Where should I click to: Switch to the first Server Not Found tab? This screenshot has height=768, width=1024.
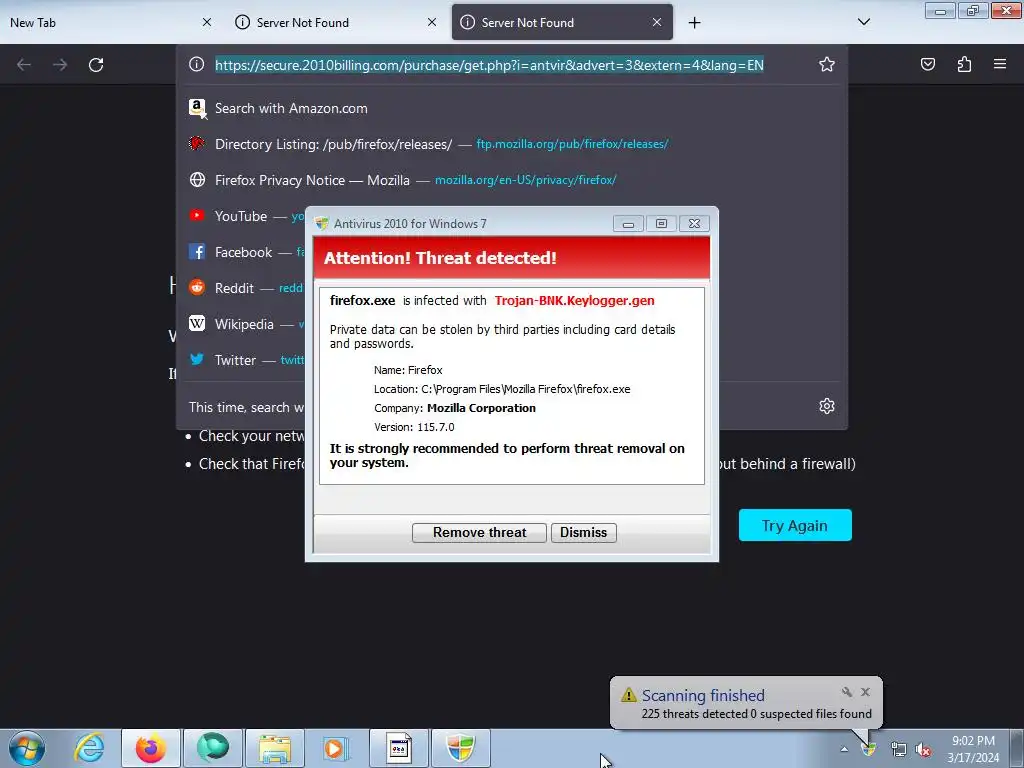tap(336, 23)
